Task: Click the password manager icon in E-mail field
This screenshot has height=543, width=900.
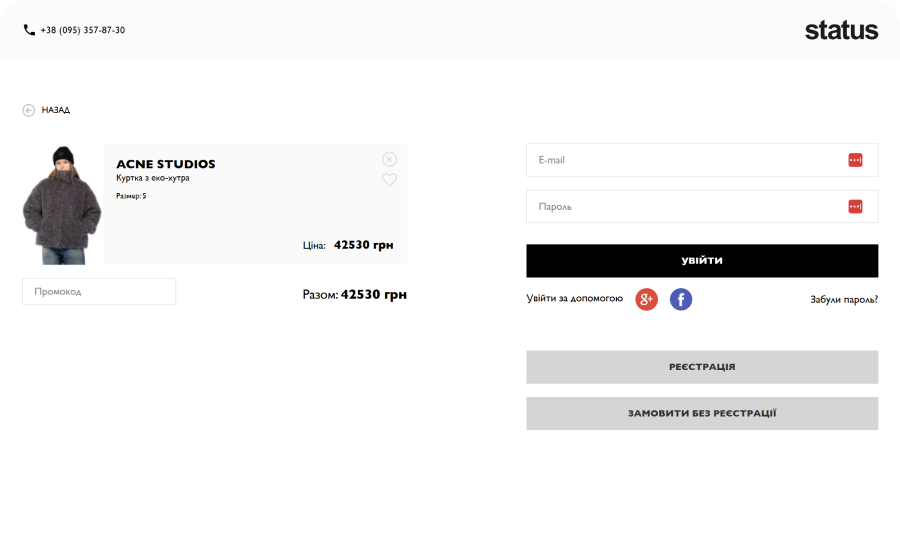Action: pos(855,160)
